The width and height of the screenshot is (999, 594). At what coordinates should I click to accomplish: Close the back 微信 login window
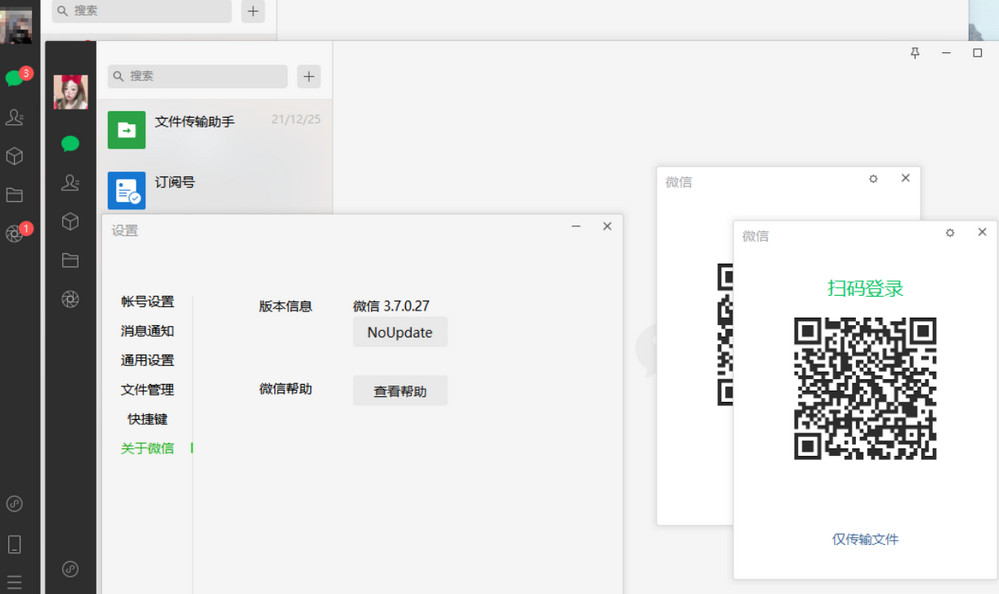click(x=905, y=178)
